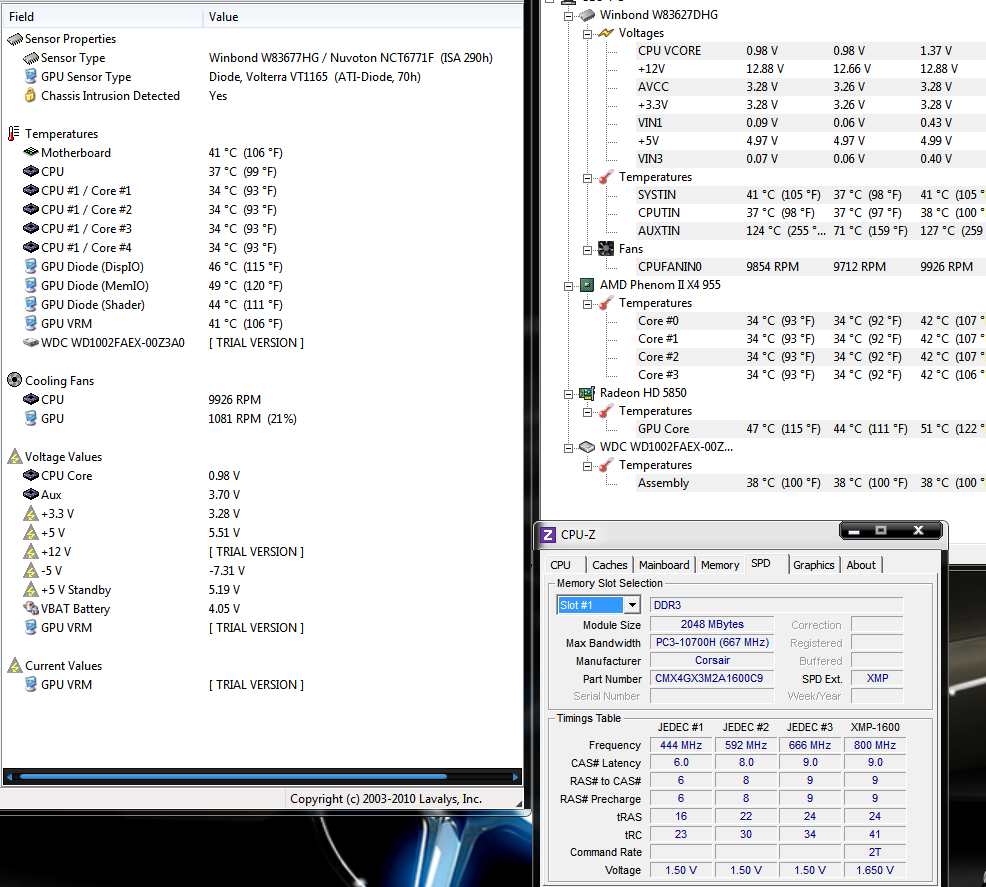Click the CPU #1 / Core #3 chip icon

(31, 228)
